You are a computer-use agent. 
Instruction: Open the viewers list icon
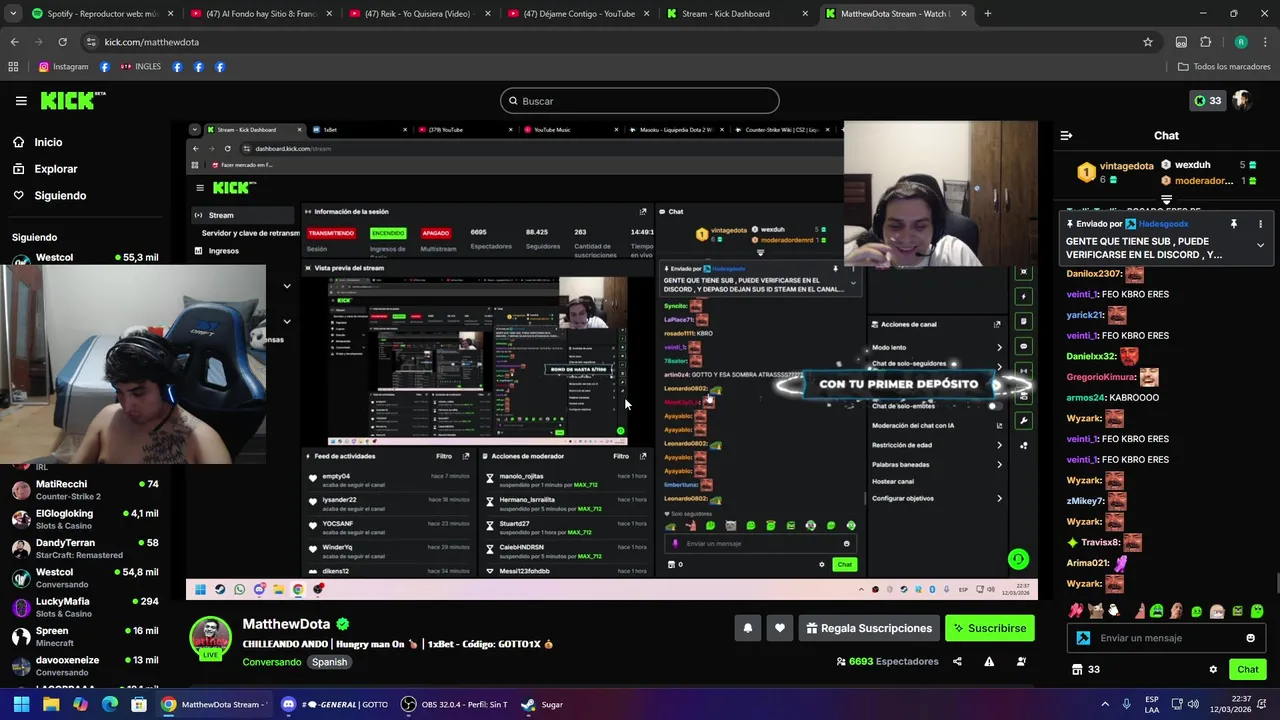[1021, 661]
